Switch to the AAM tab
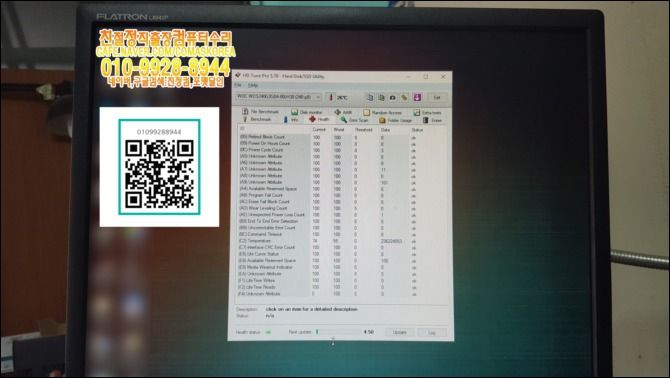Viewport: 670px width, 378px height. 343,112
